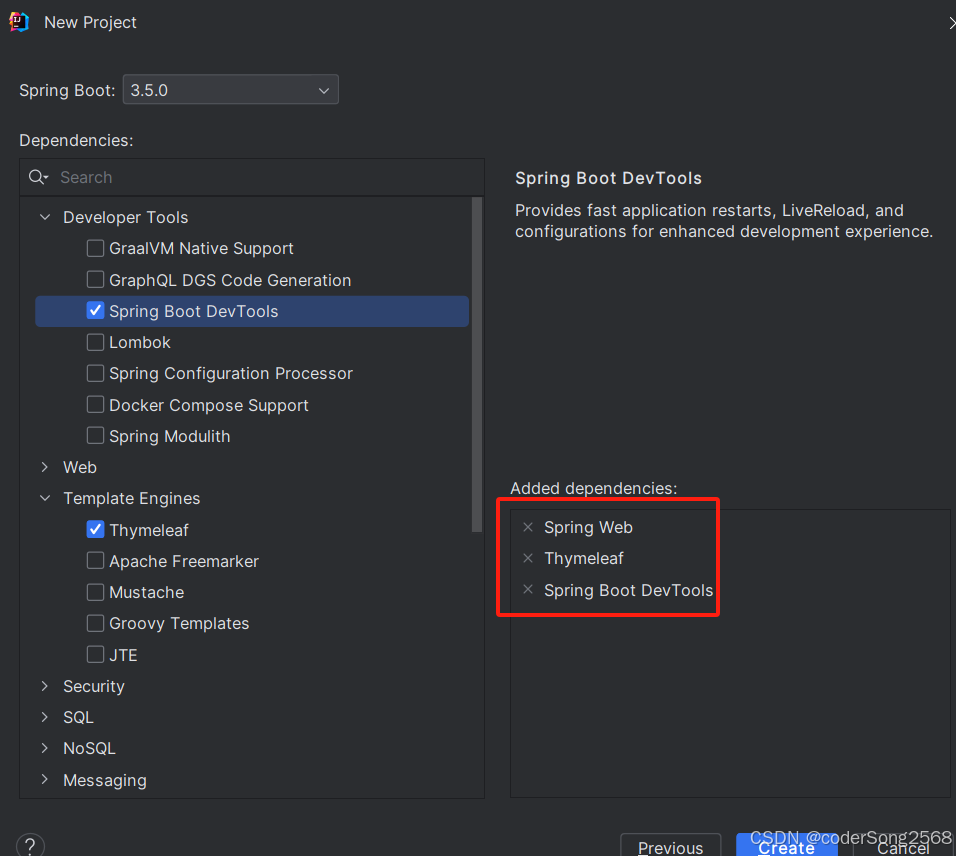Expand the Web category
Viewport: 956px width, 856px height.
click(x=45, y=467)
